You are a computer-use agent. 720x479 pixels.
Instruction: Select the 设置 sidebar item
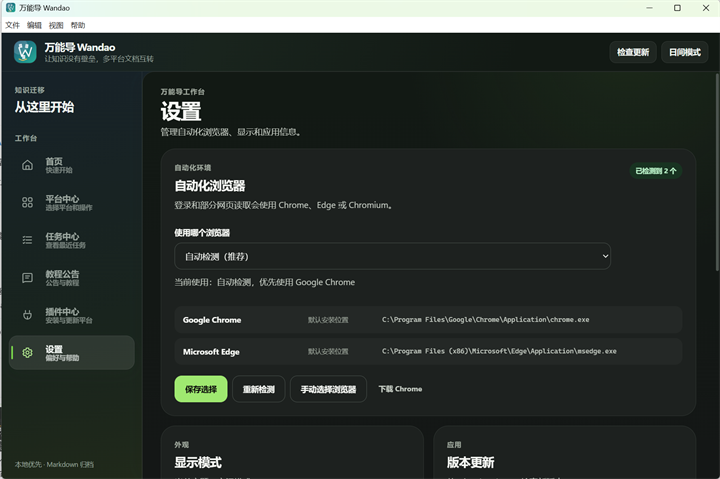pyautogui.click(x=72, y=353)
